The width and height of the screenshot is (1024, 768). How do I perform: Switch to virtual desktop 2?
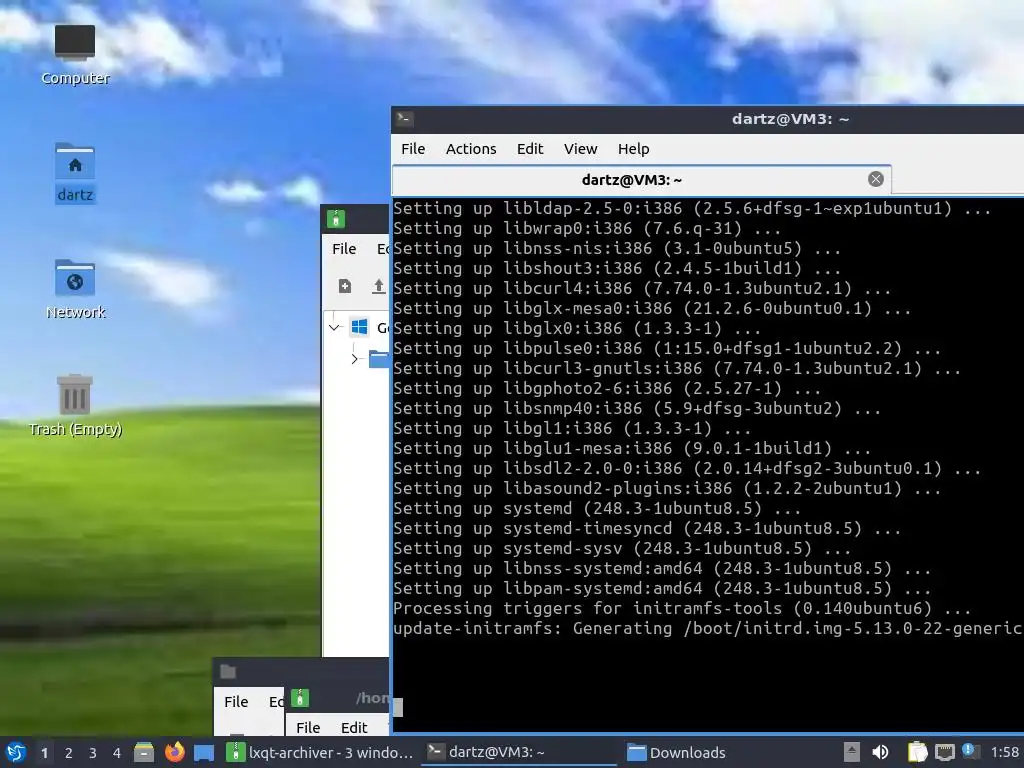[69, 753]
